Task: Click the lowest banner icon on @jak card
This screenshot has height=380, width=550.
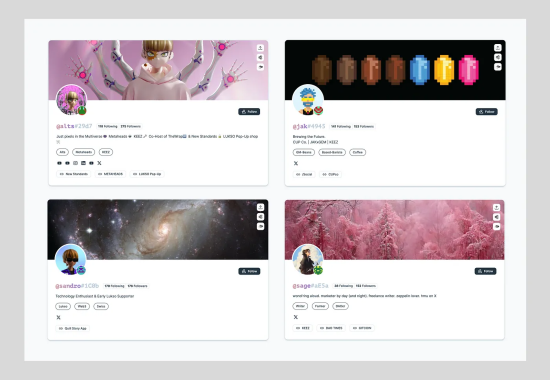Action: coord(498,67)
